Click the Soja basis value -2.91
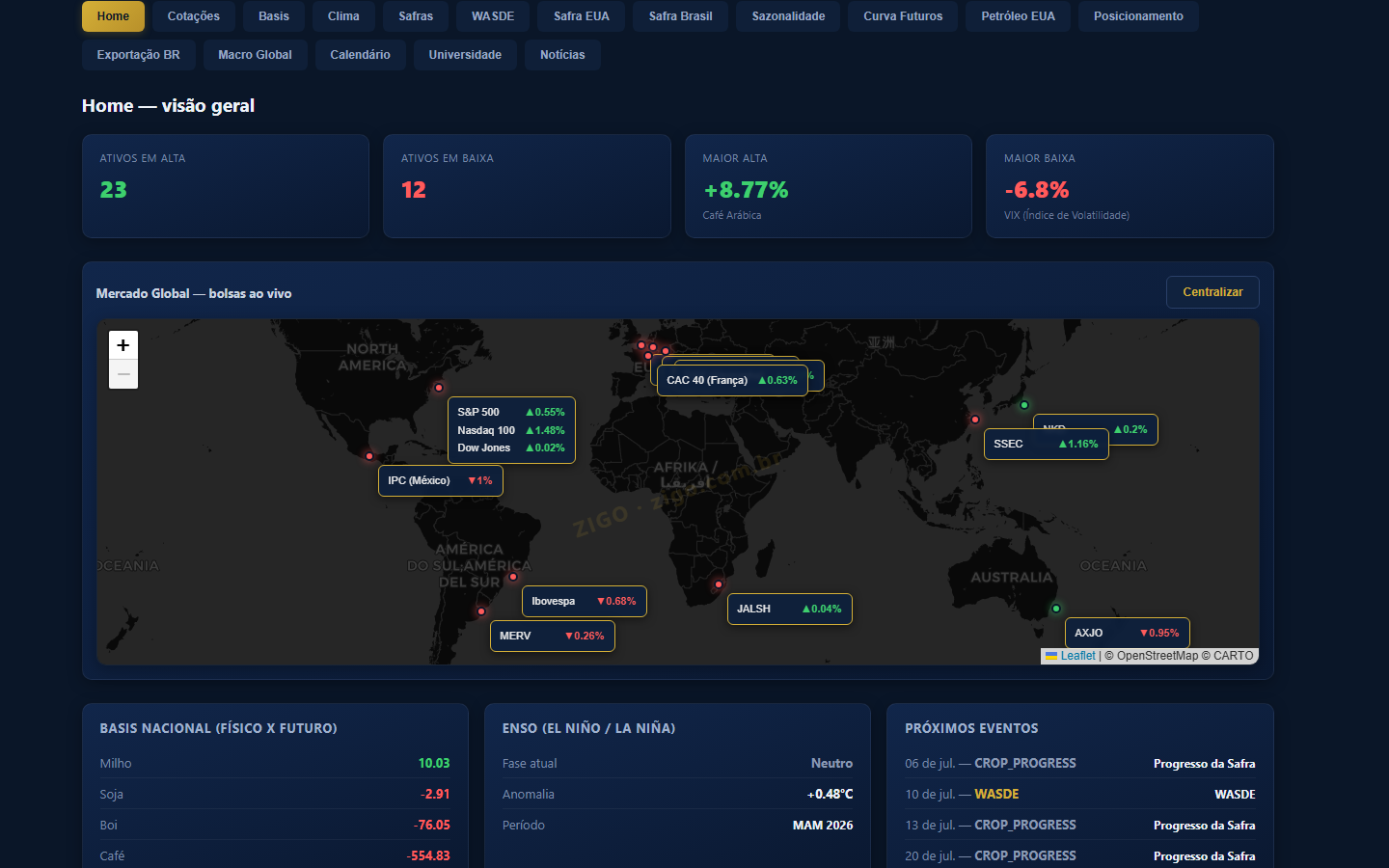Image resolution: width=1389 pixels, height=868 pixels. pyautogui.click(x=435, y=794)
